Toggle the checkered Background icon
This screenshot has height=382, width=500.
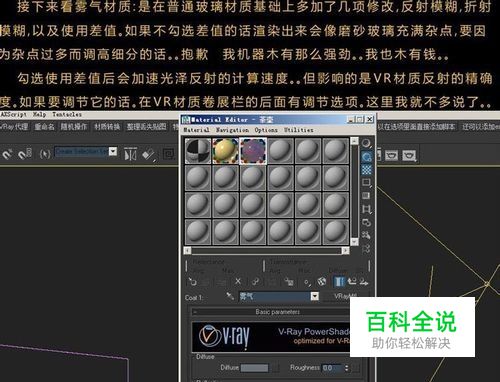[366, 170]
